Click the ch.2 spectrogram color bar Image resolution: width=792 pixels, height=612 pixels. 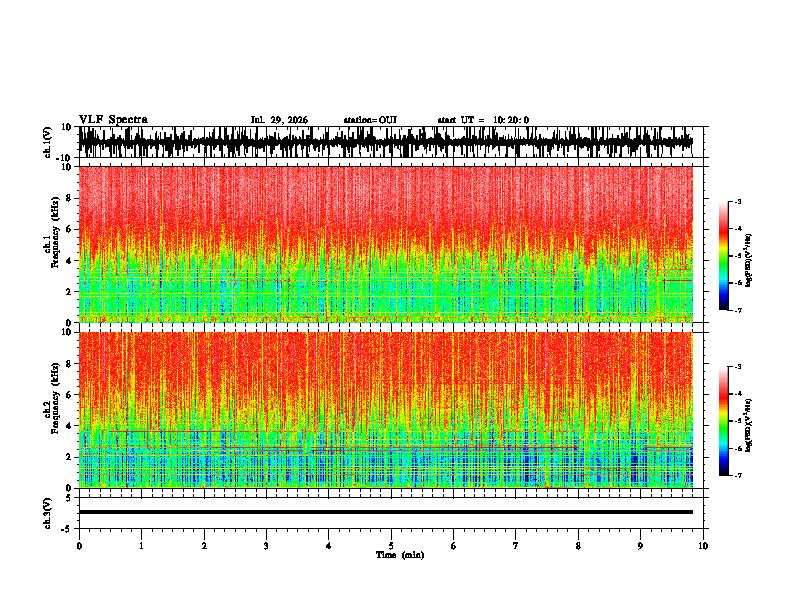(724, 421)
